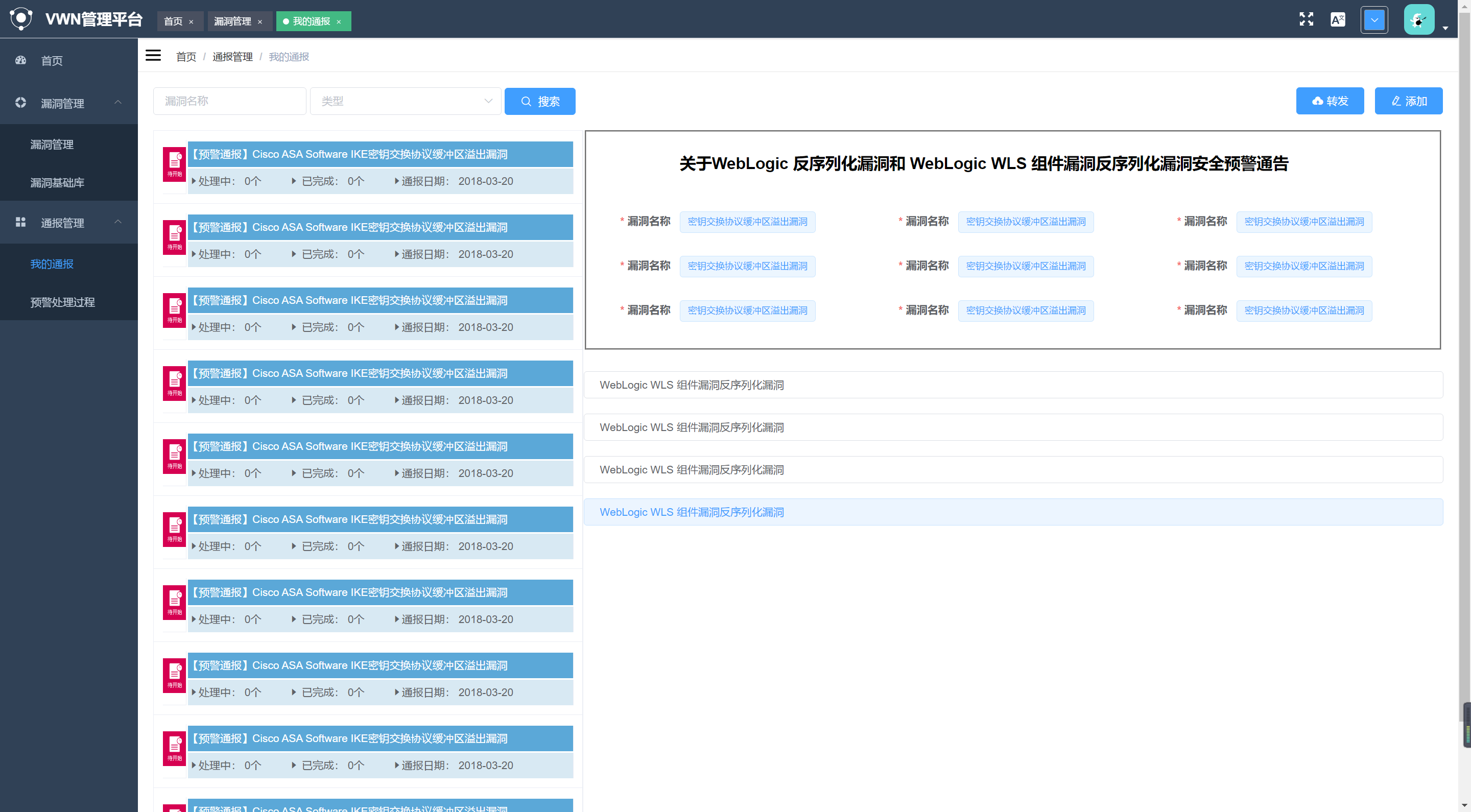Image resolution: width=1471 pixels, height=812 pixels.
Task: Click the magnifier icon in 搜索 button
Action: (526, 101)
